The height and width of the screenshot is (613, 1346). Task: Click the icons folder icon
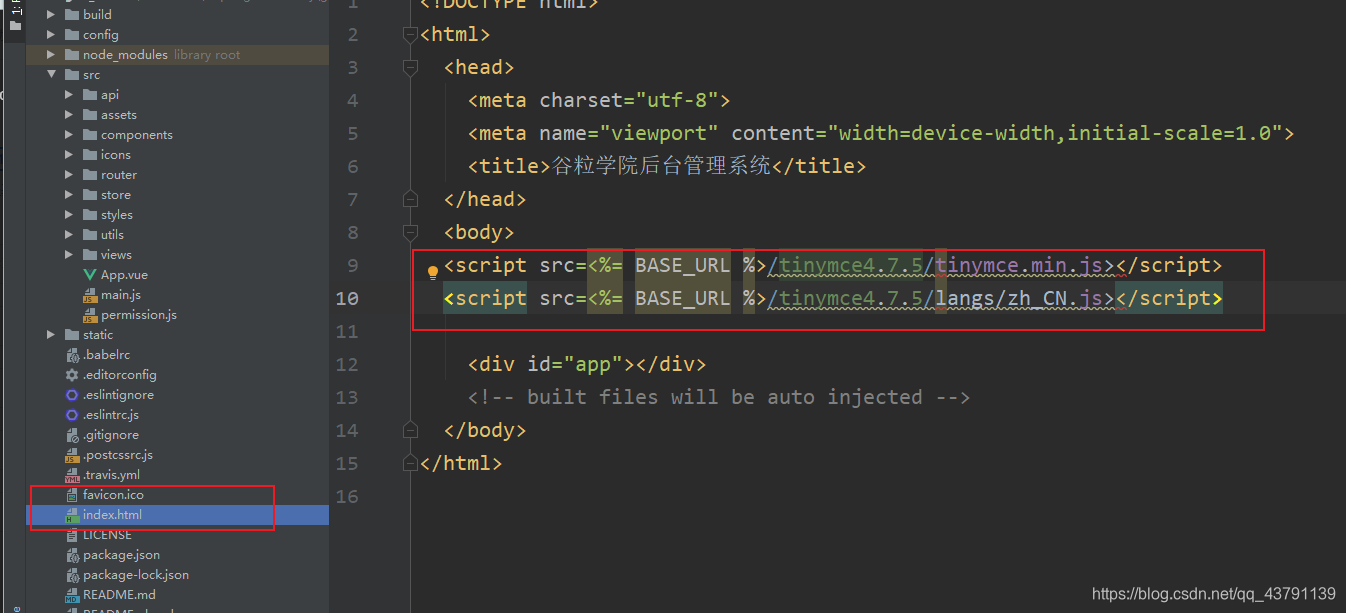coord(89,155)
